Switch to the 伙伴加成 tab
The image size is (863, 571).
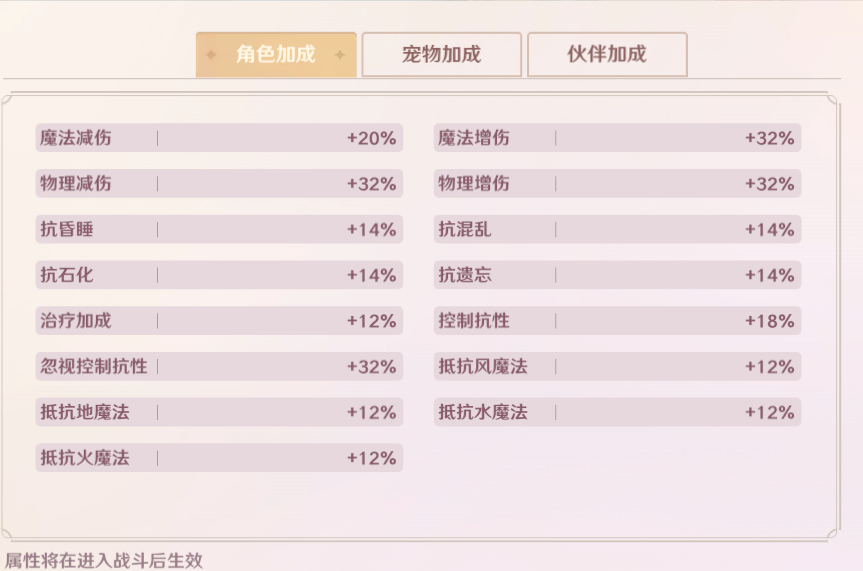coord(607,55)
